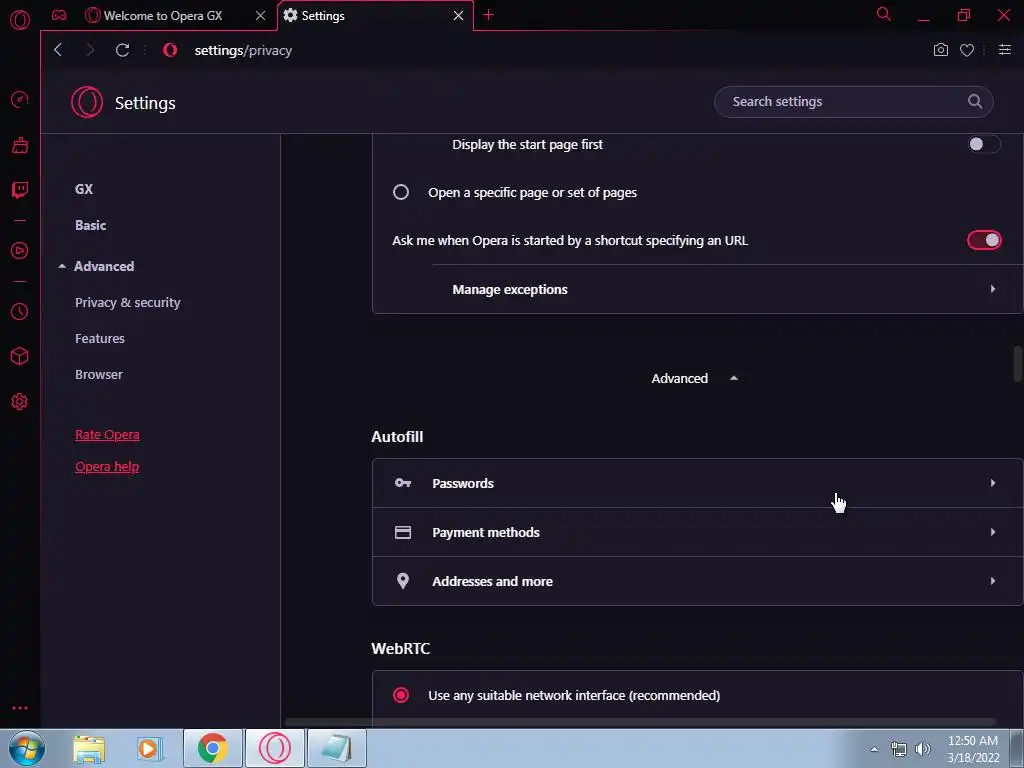Open Basic settings section
This screenshot has height=768, width=1024.
(91, 225)
